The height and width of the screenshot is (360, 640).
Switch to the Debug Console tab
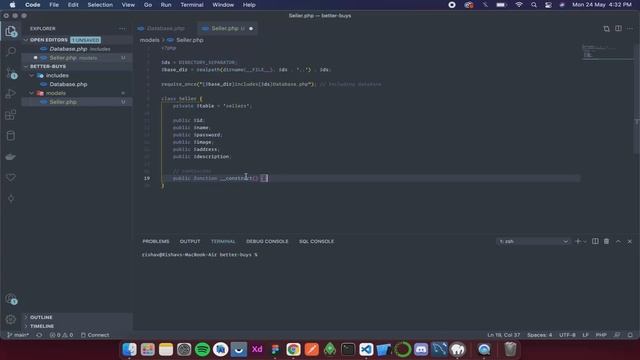[267, 242]
